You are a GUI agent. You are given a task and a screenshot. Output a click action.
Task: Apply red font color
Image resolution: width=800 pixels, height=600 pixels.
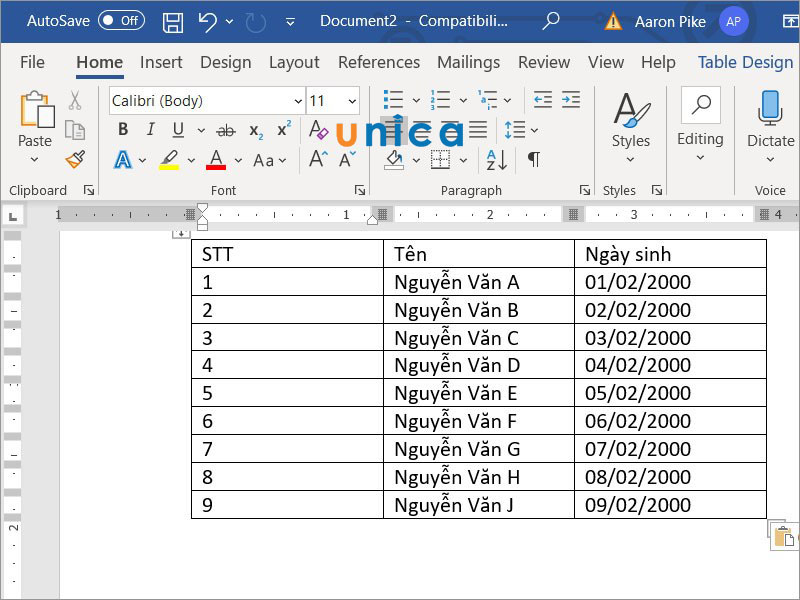point(216,160)
